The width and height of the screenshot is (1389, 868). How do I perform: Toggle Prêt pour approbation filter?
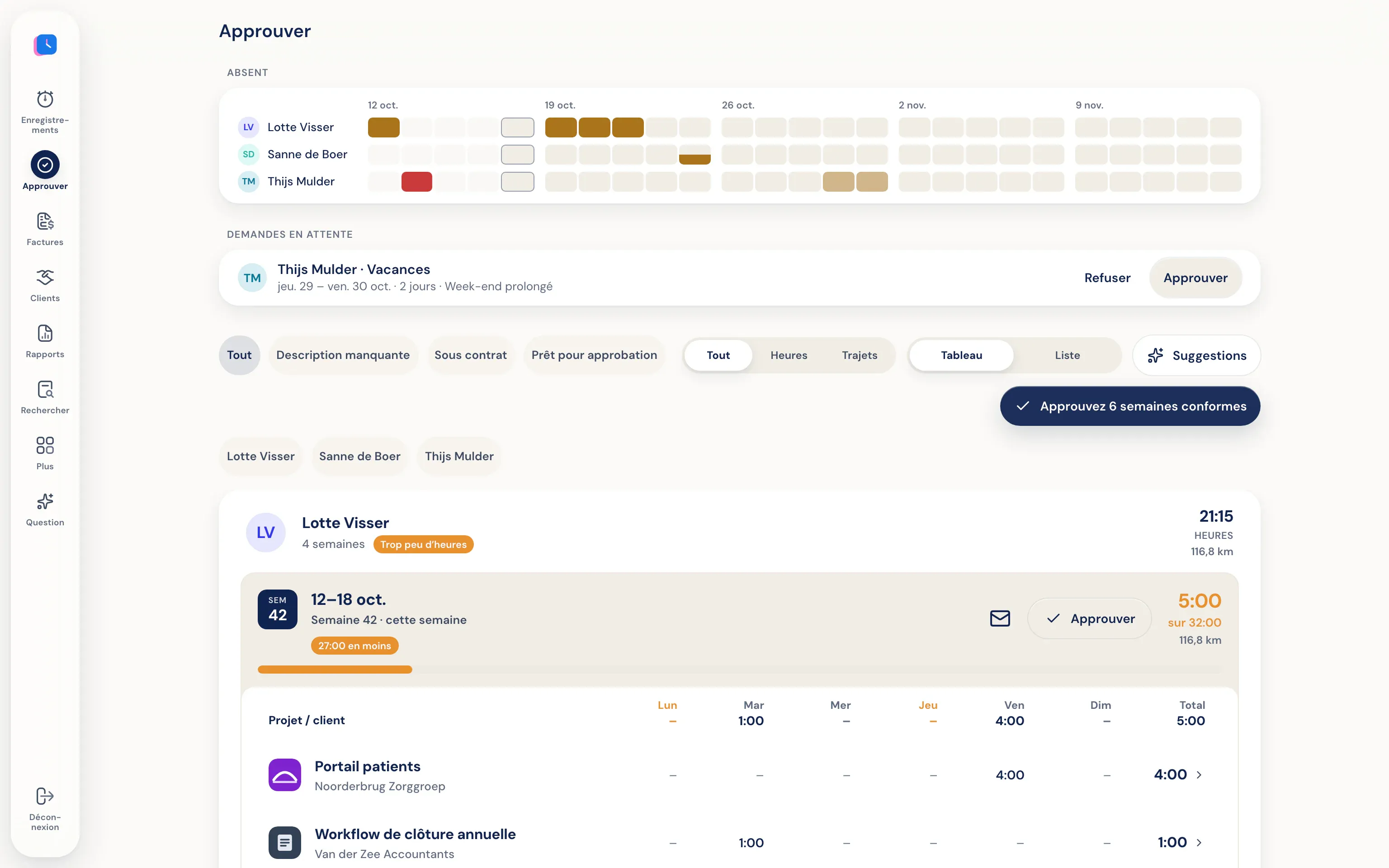tap(594, 355)
